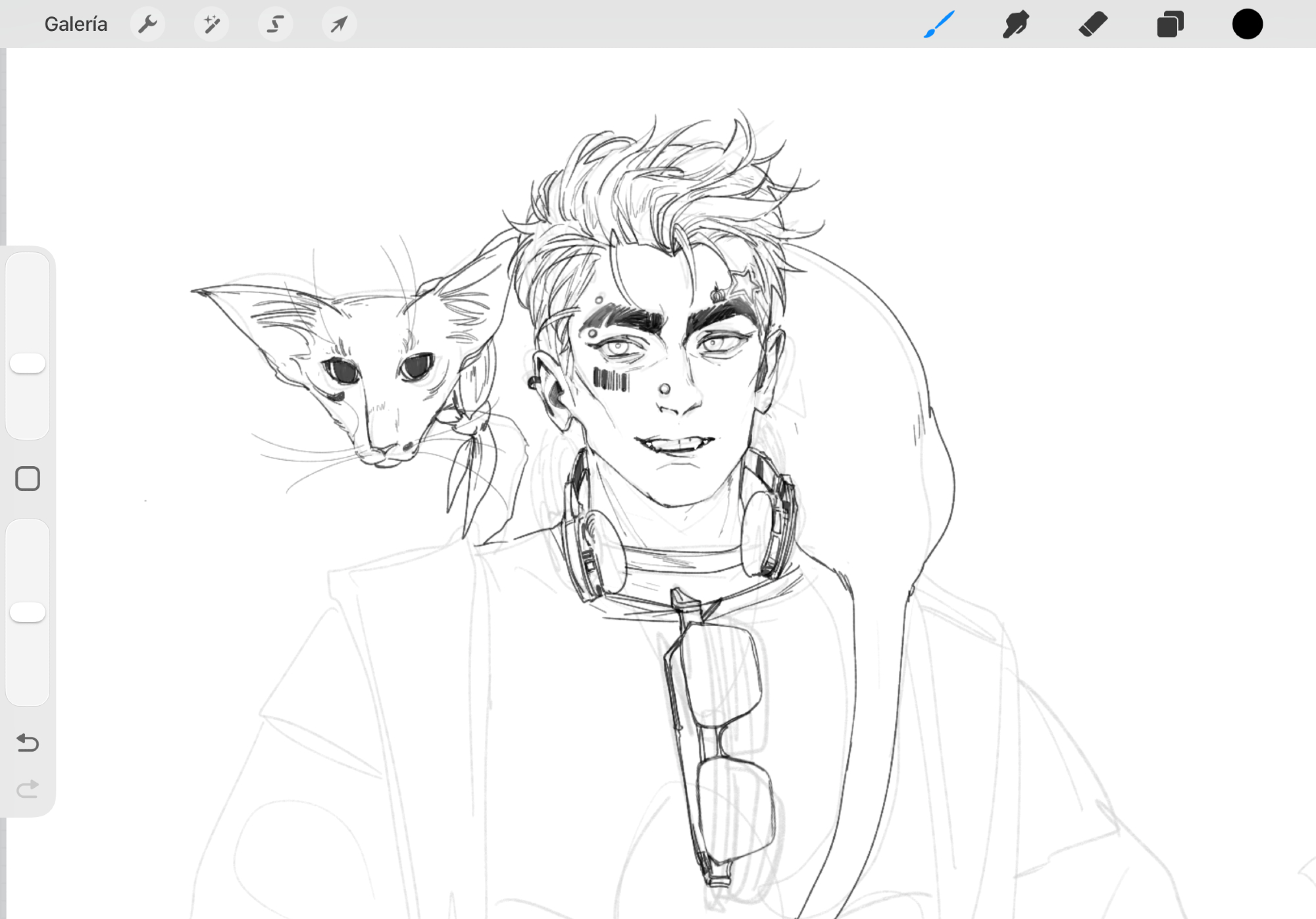Go back to Galería
The width and height of the screenshot is (1316, 919).
(76, 24)
